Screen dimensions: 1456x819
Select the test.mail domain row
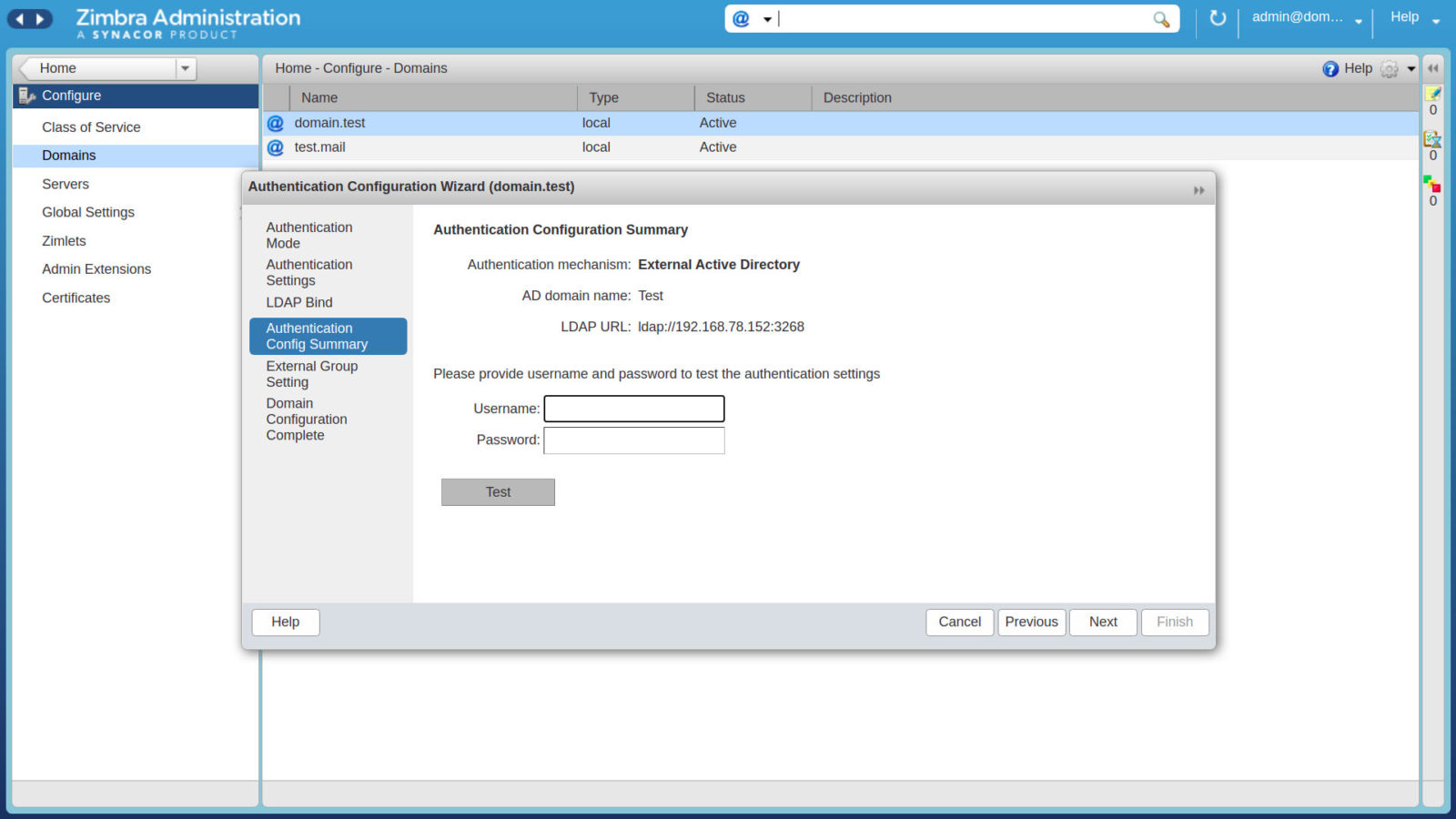319,147
